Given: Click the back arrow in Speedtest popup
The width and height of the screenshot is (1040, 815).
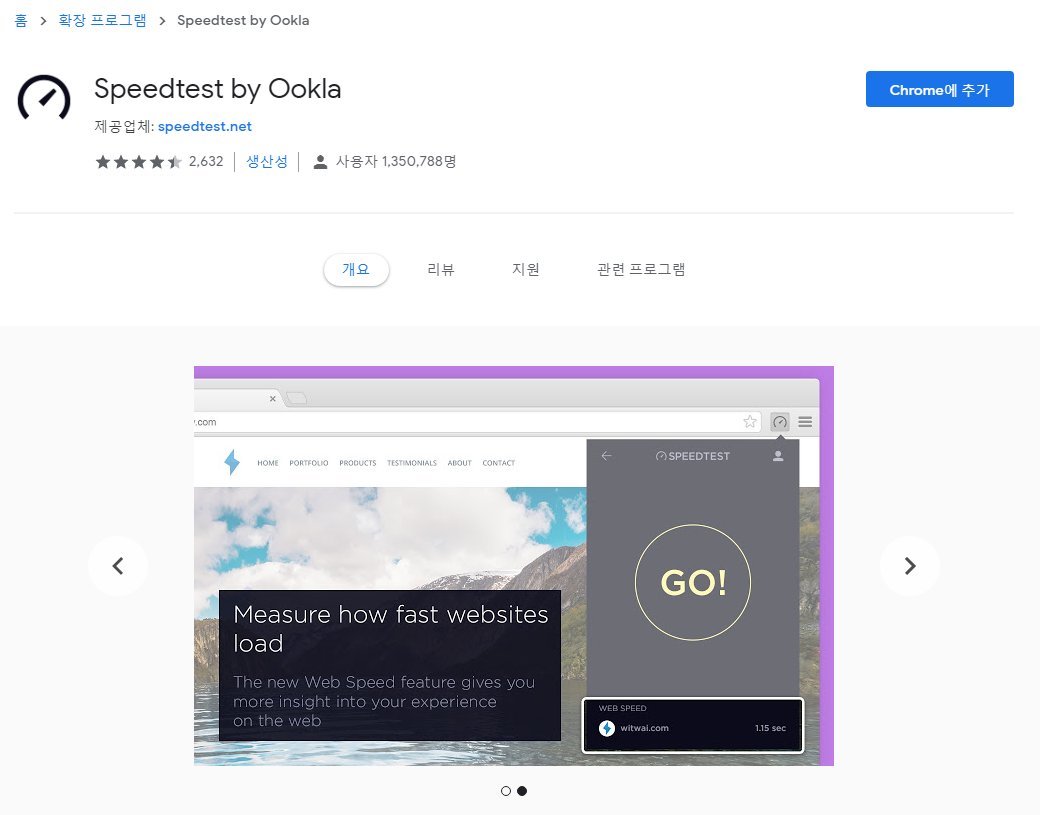Looking at the screenshot, I should click(606, 456).
